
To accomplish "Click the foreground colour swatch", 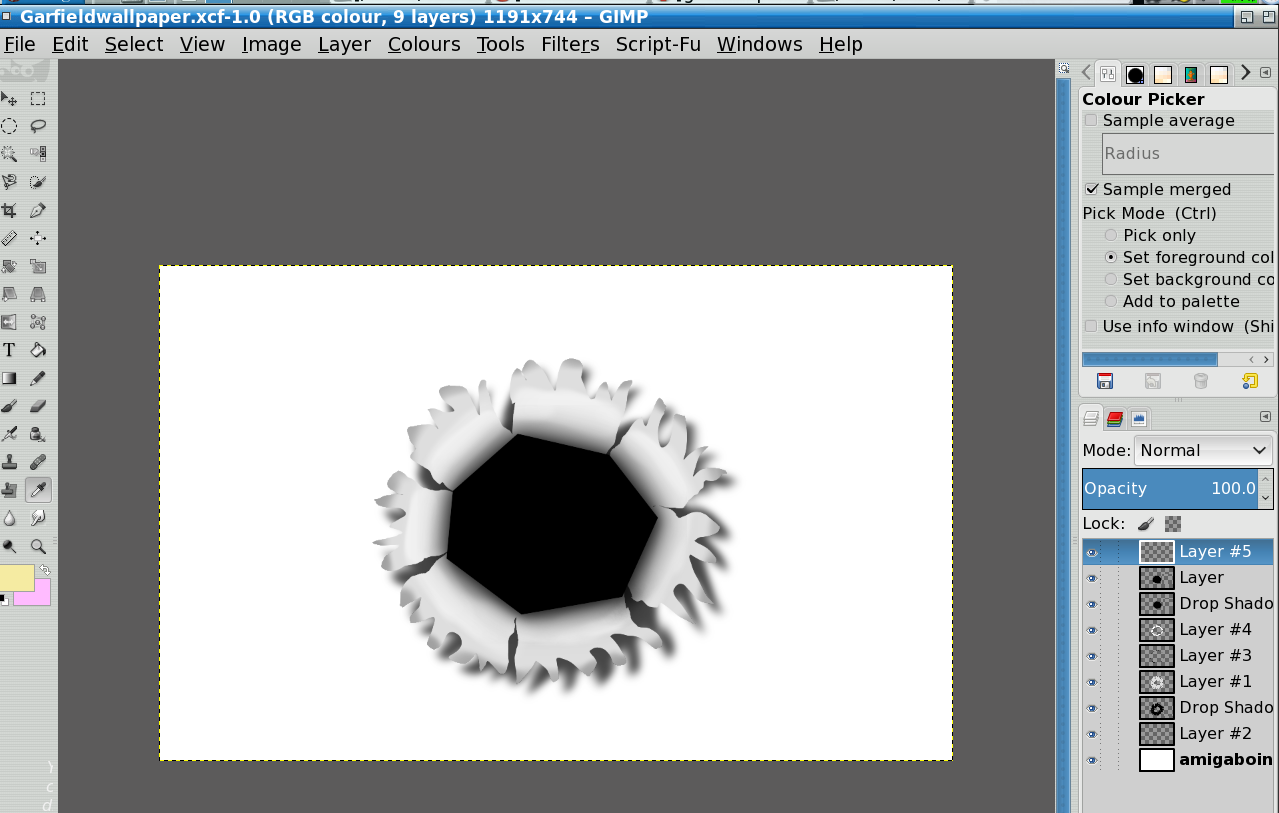I will [x=17, y=578].
